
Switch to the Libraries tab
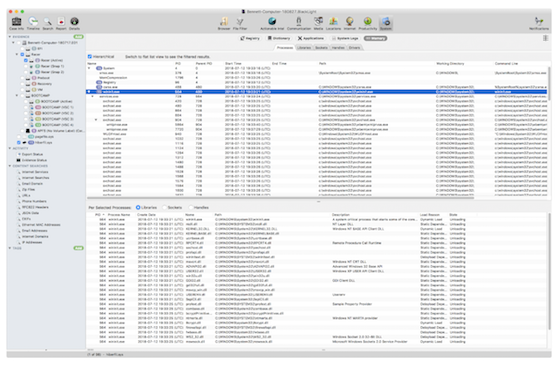(x=304, y=47)
